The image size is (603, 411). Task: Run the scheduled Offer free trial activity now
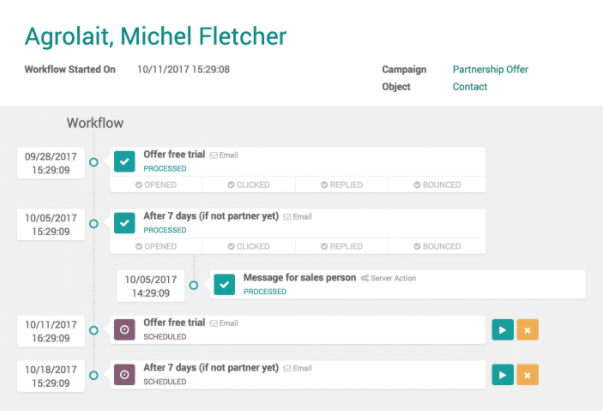(x=503, y=330)
